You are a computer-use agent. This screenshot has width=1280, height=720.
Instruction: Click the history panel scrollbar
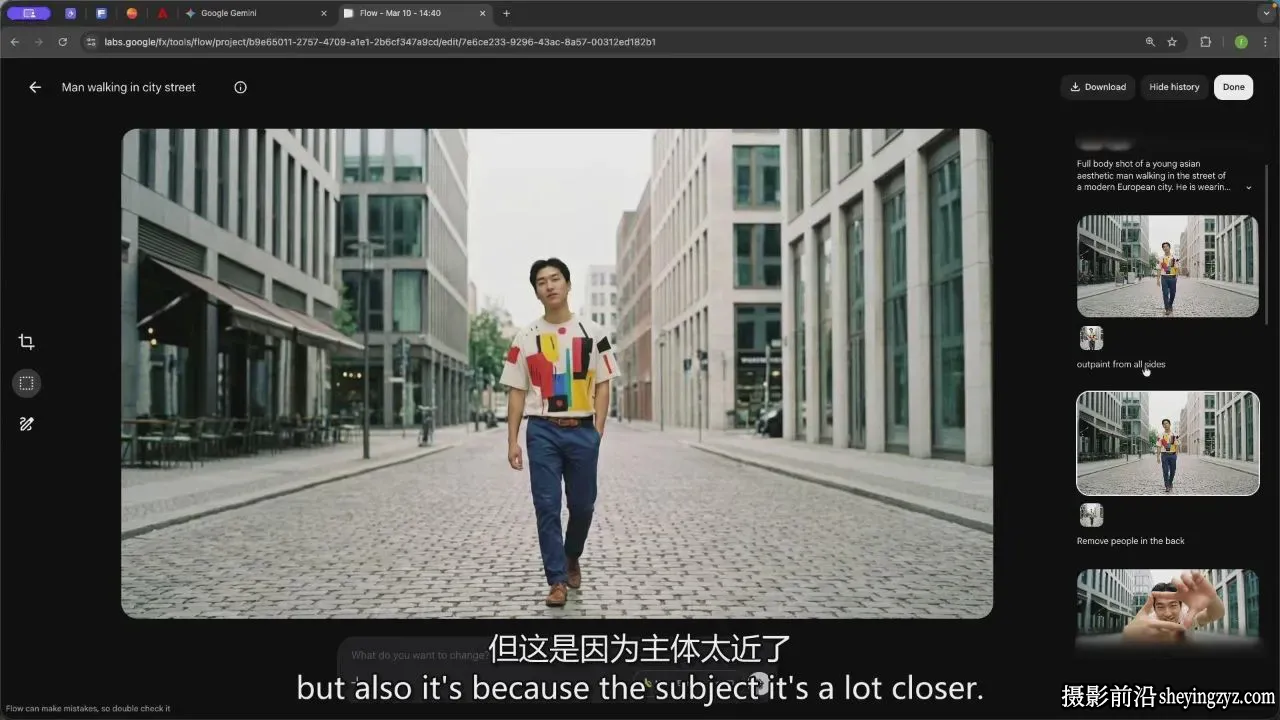pos(1267,244)
